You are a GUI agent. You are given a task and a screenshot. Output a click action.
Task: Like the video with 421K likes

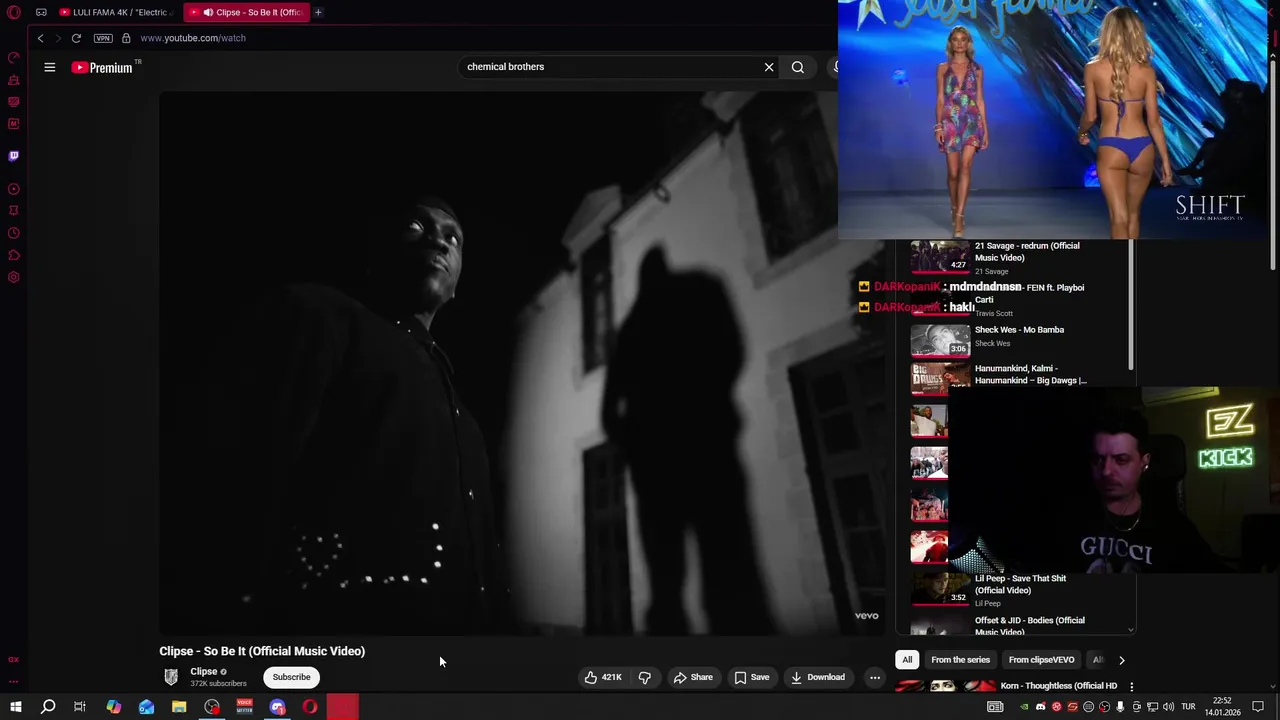pos(603,677)
